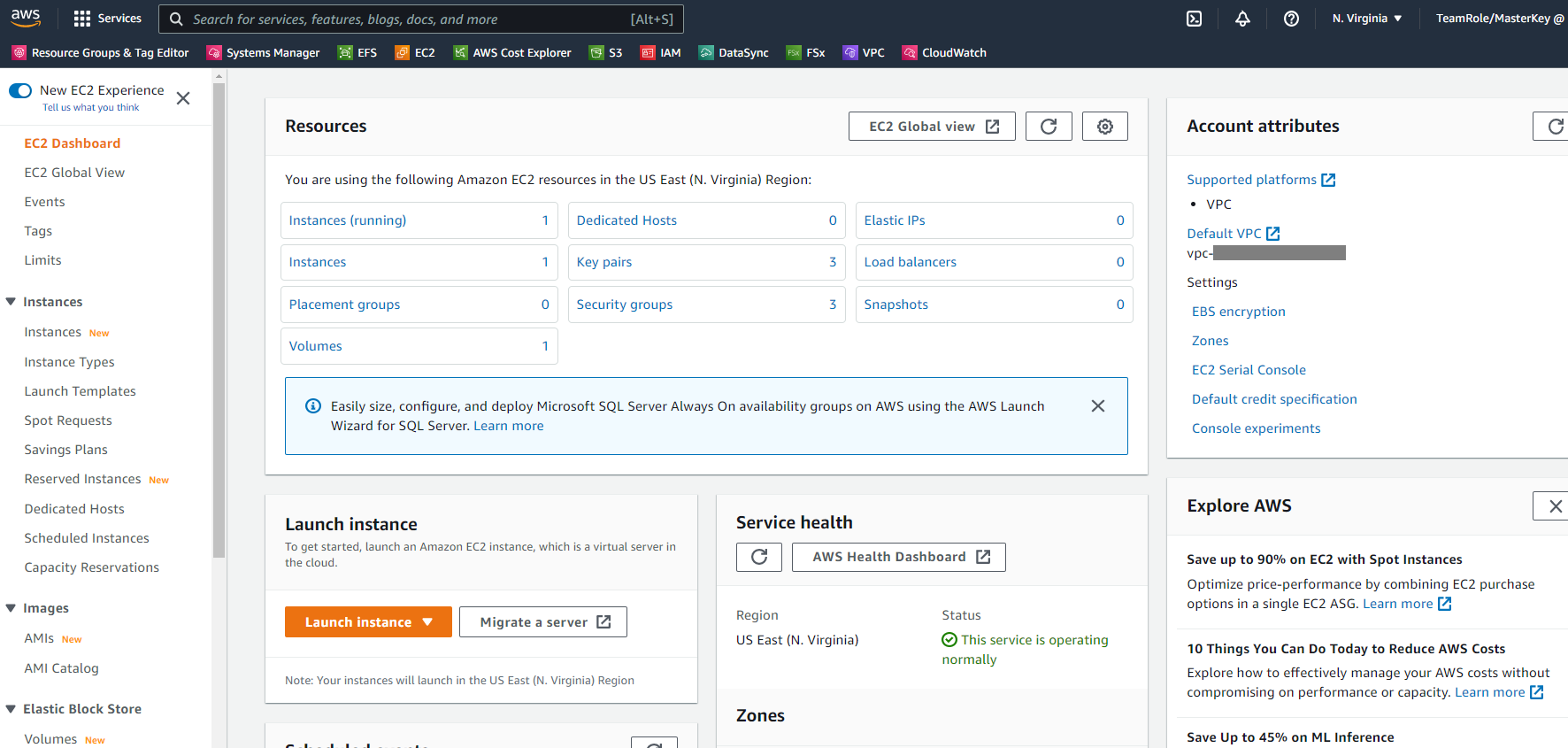Collapse the Instances sidebar section
This screenshot has width=1568, height=748.
(x=11, y=302)
